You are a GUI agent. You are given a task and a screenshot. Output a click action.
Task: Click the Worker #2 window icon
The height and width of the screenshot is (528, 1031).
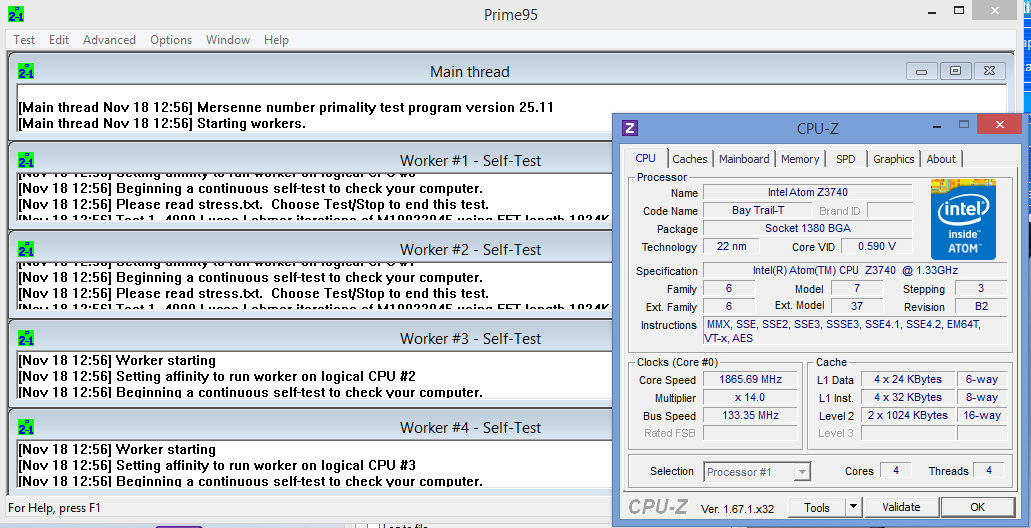(26, 250)
